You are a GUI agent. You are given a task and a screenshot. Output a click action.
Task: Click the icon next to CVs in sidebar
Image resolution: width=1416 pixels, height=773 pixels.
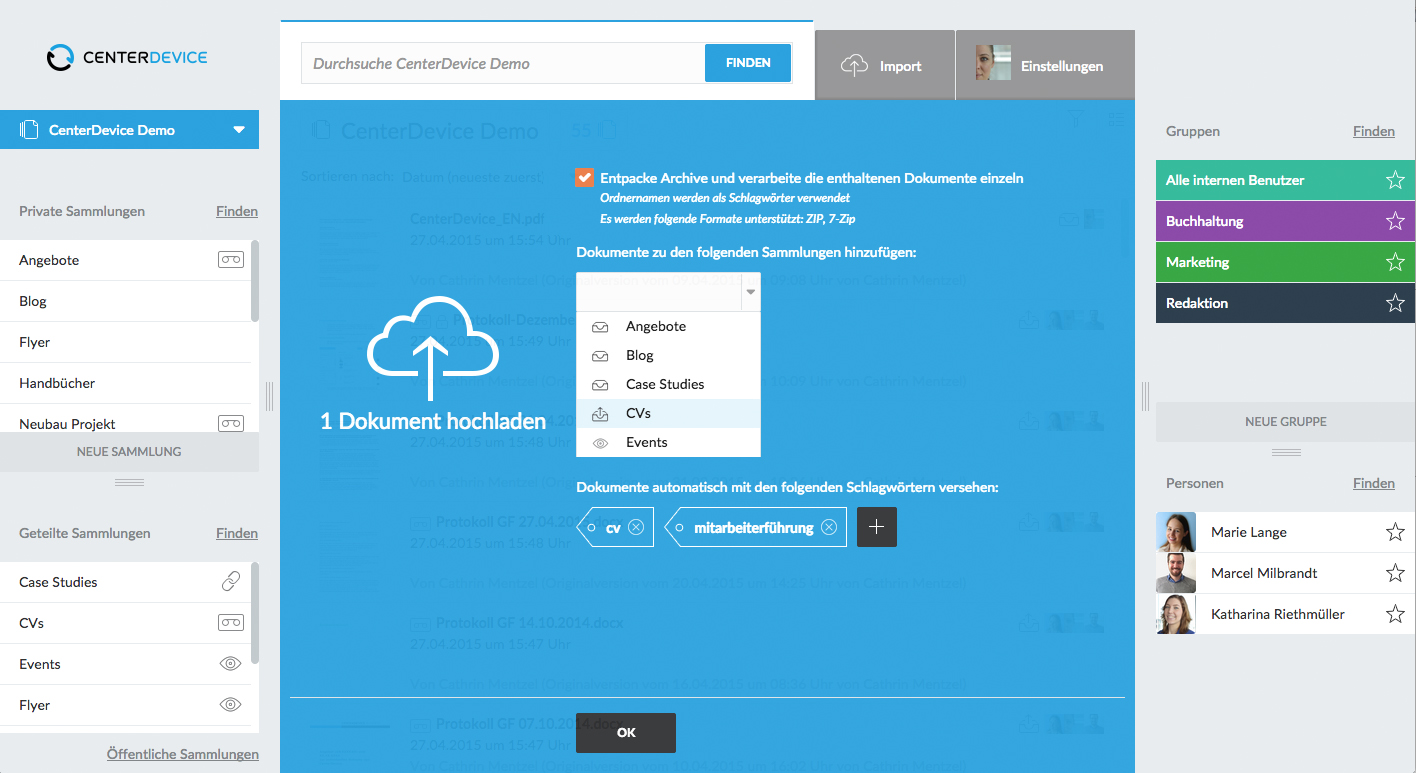[x=231, y=623]
